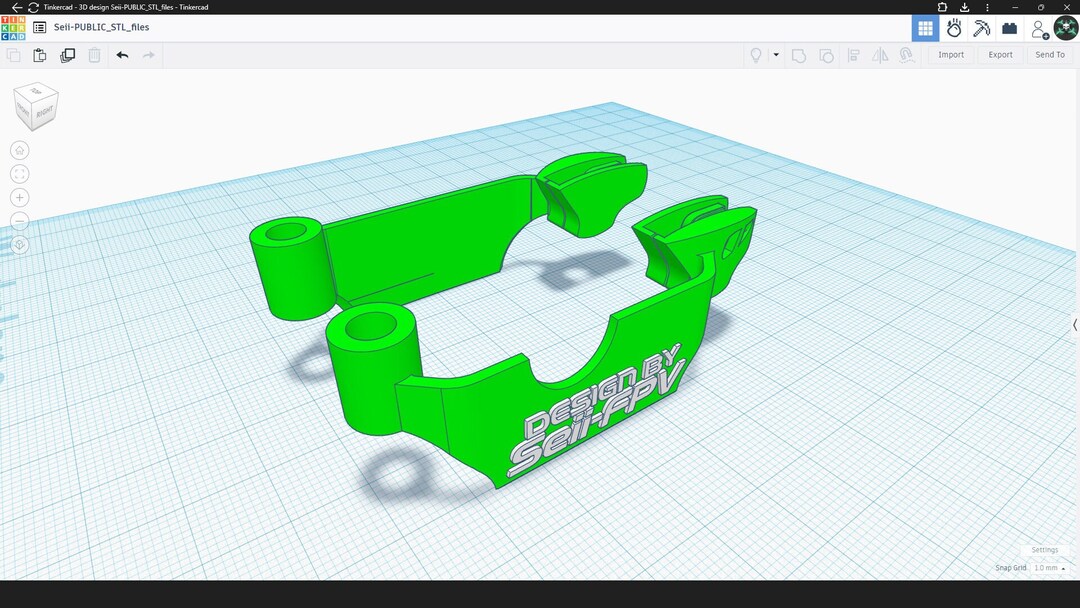Open Minecraft mode via the pickaxe icon
1080x608 pixels.
coord(981,28)
